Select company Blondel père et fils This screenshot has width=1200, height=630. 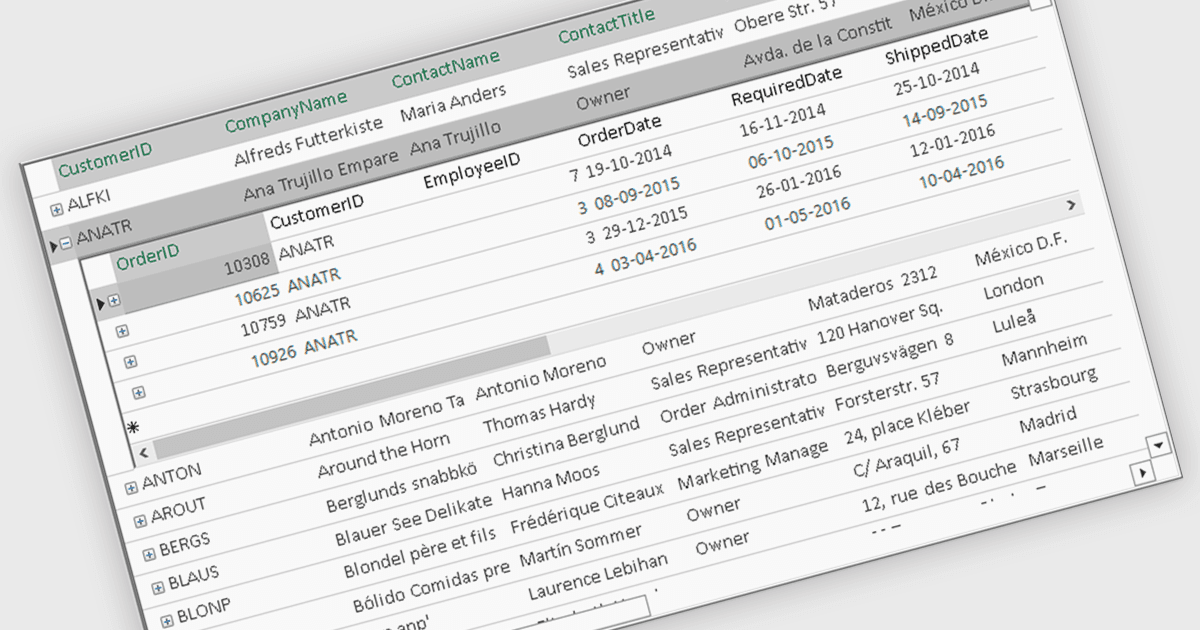(x=420, y=553)
